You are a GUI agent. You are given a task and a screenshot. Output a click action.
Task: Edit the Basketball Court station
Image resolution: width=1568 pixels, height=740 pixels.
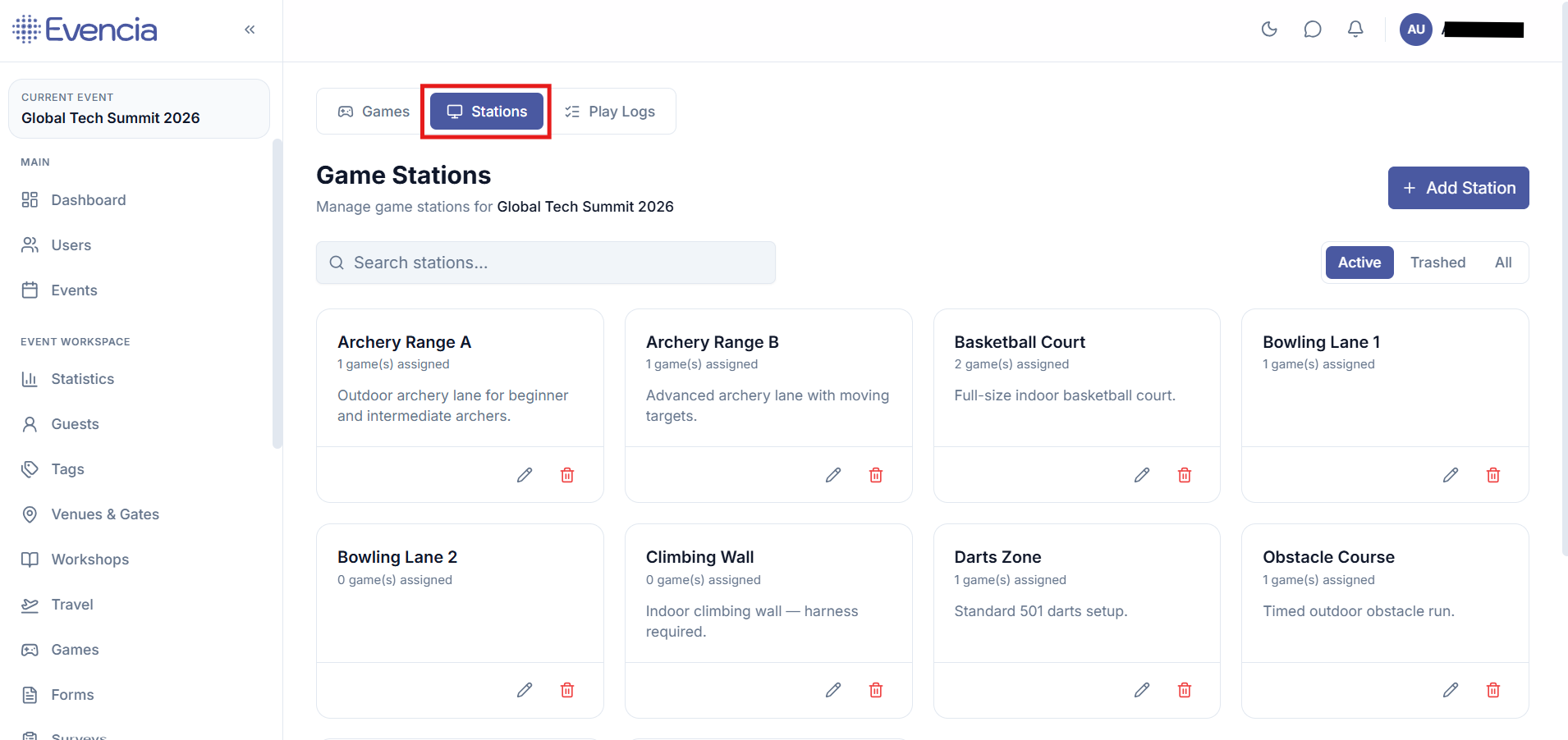1142,475
